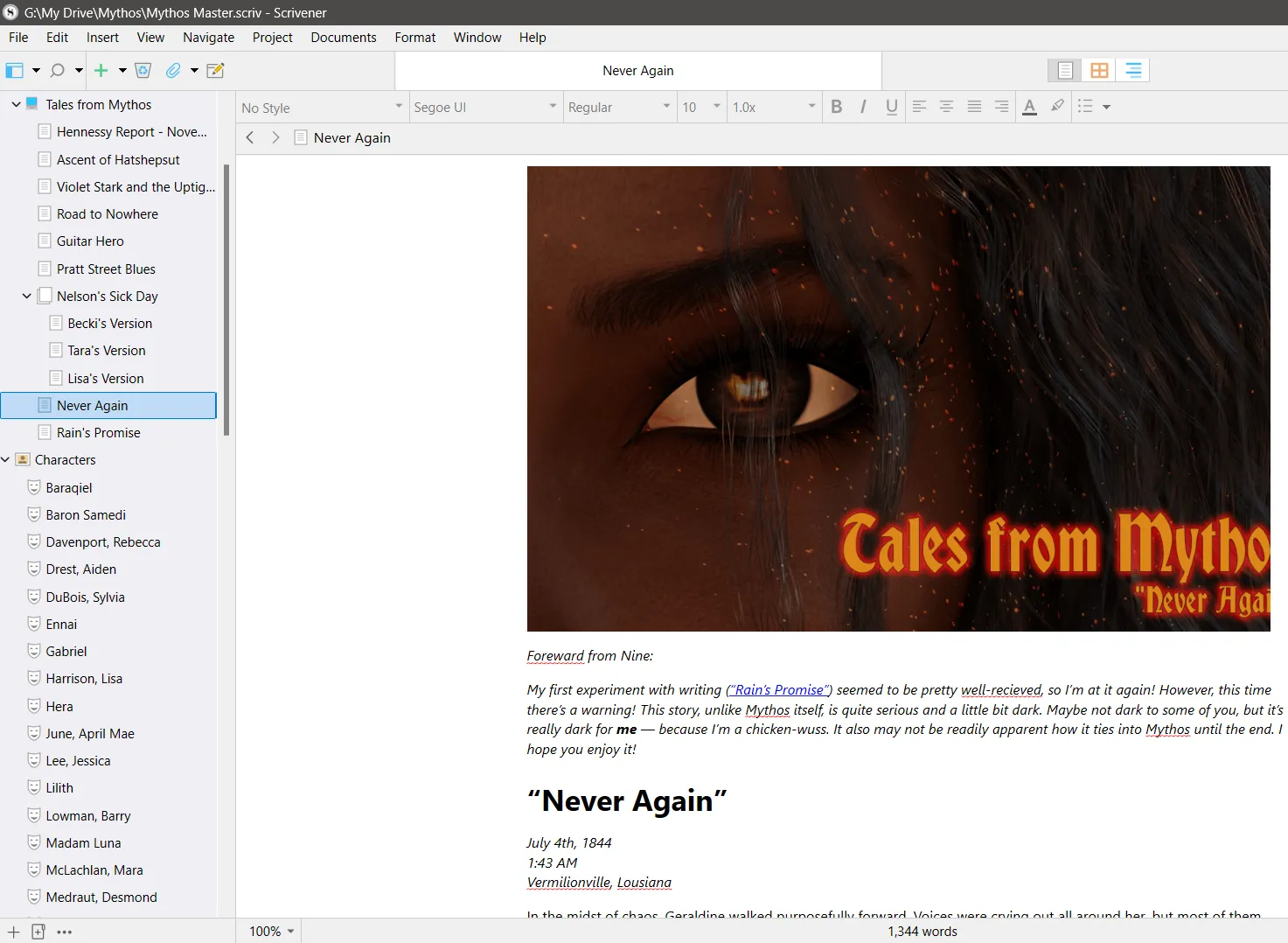
Task: Click the Tales from Mythos folder icon
Action: [32, 104]
